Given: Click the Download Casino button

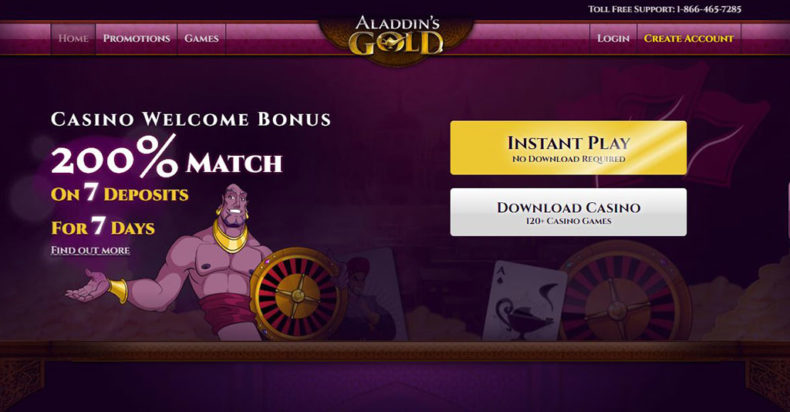Looking at the screenshot, I should pyautogui.click(x=568, y=212).
